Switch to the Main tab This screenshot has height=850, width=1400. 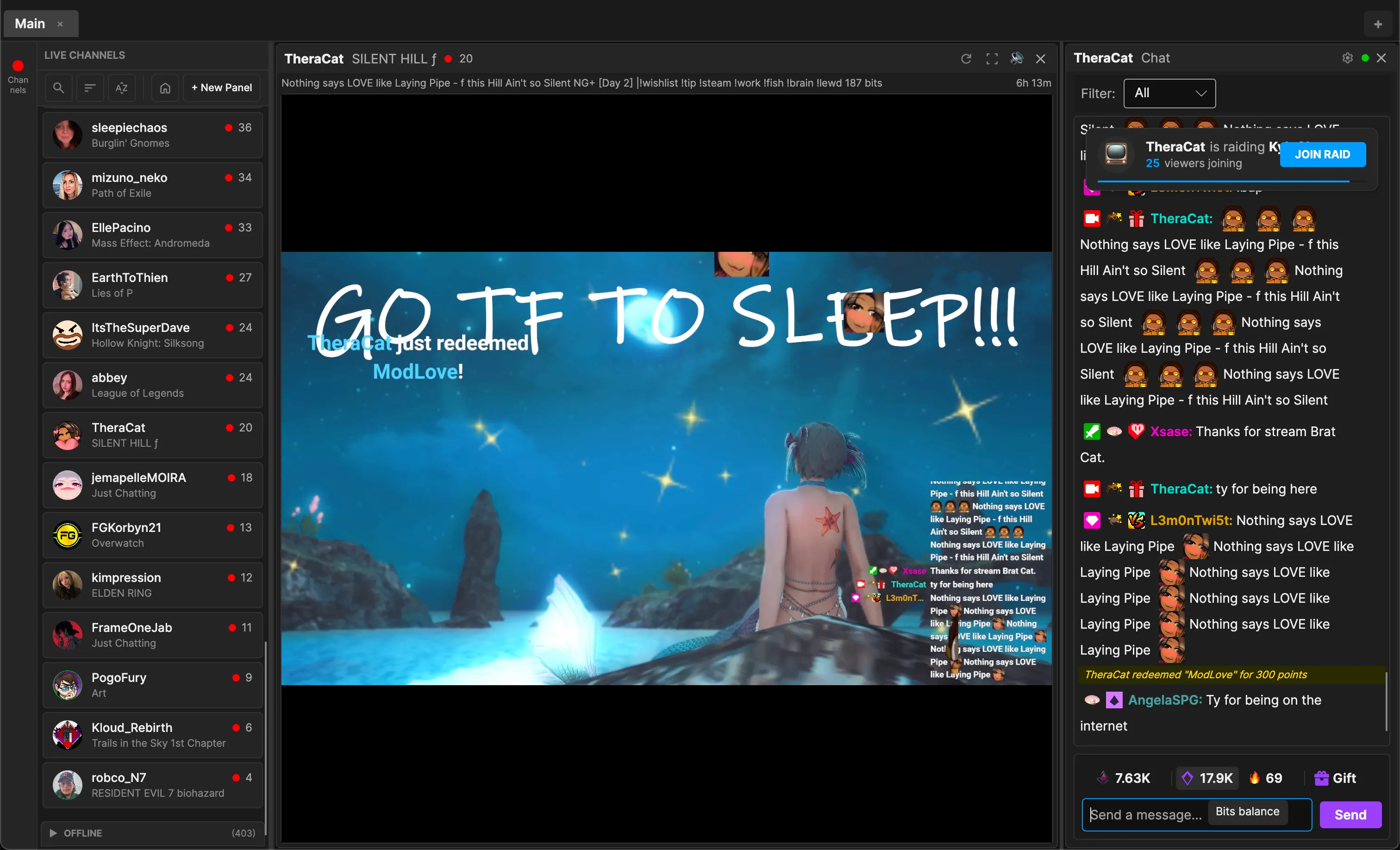click(x=30, y=23)
